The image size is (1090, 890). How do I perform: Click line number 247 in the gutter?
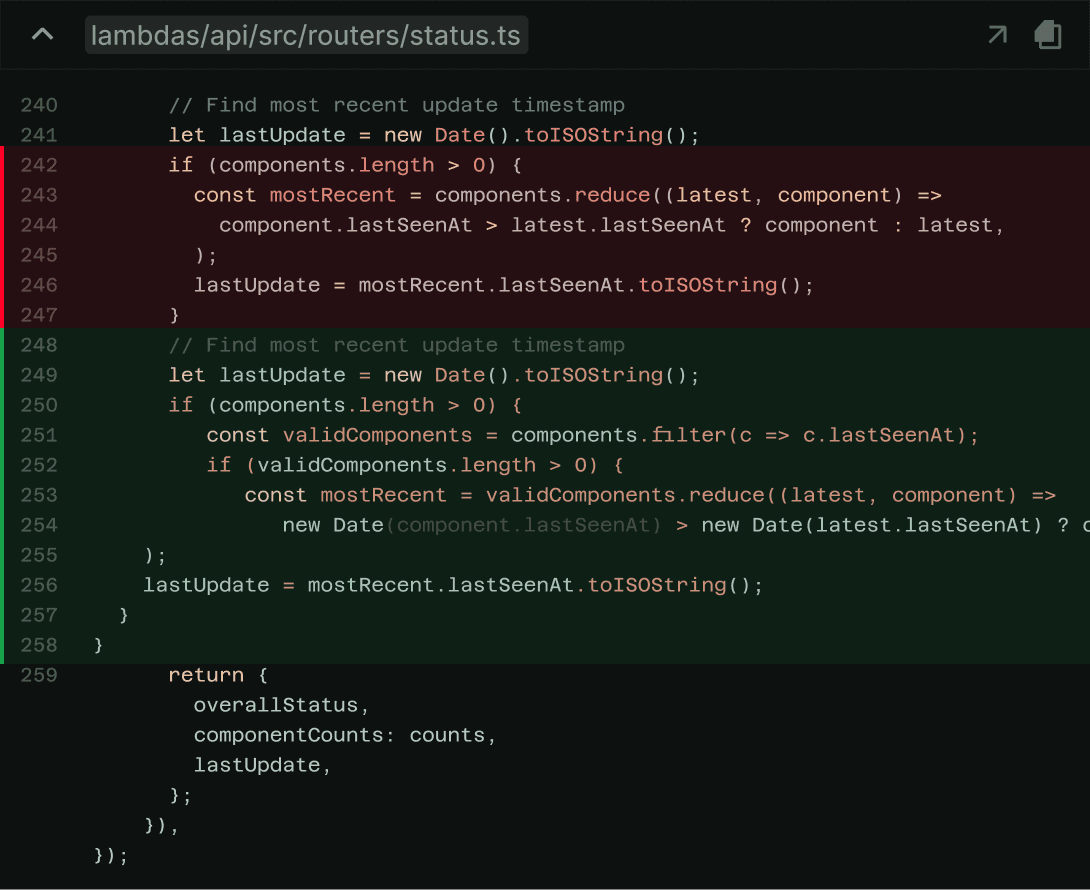click(39, 315)
